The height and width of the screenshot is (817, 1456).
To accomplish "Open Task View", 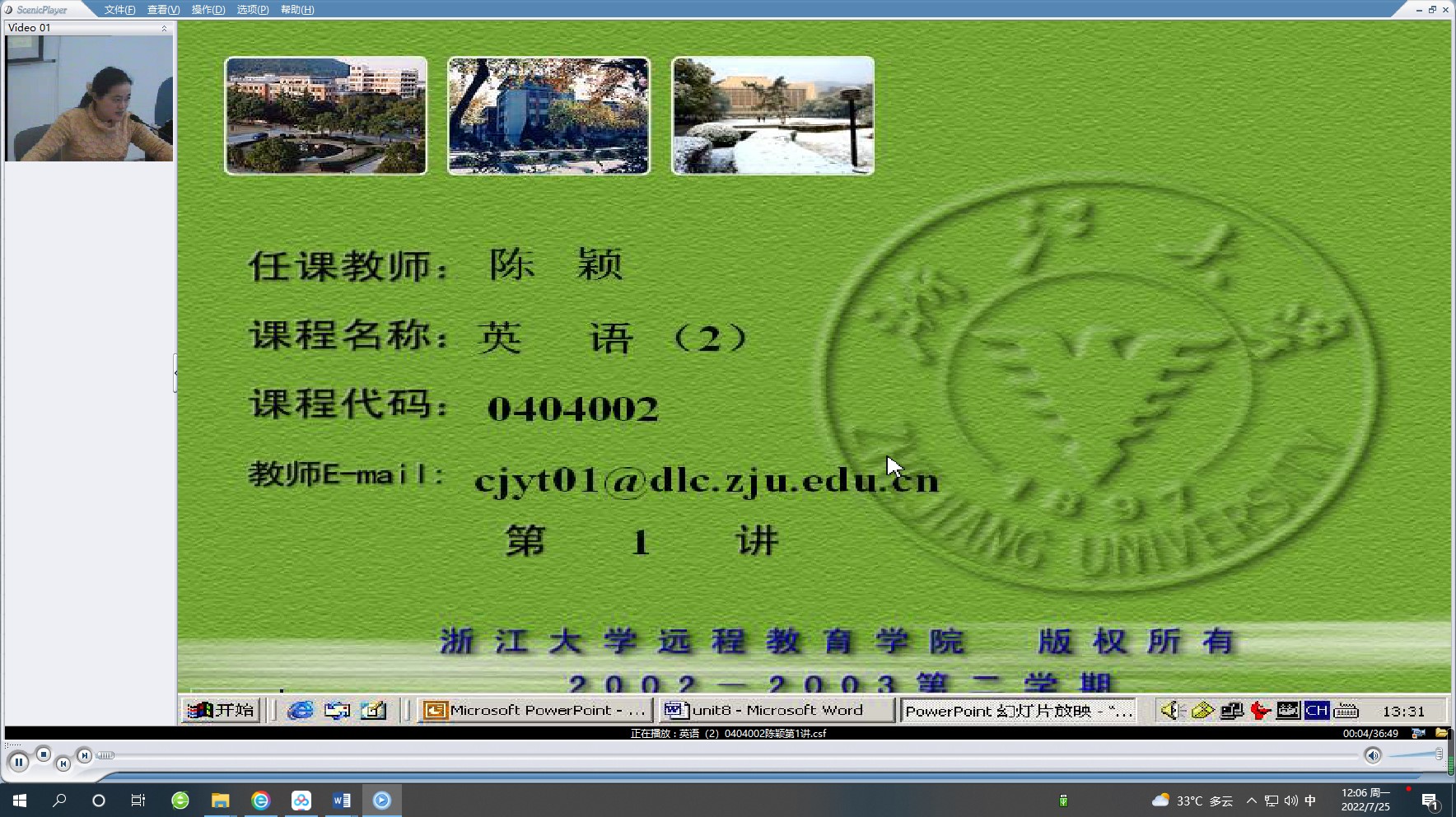I will [138, 801].
